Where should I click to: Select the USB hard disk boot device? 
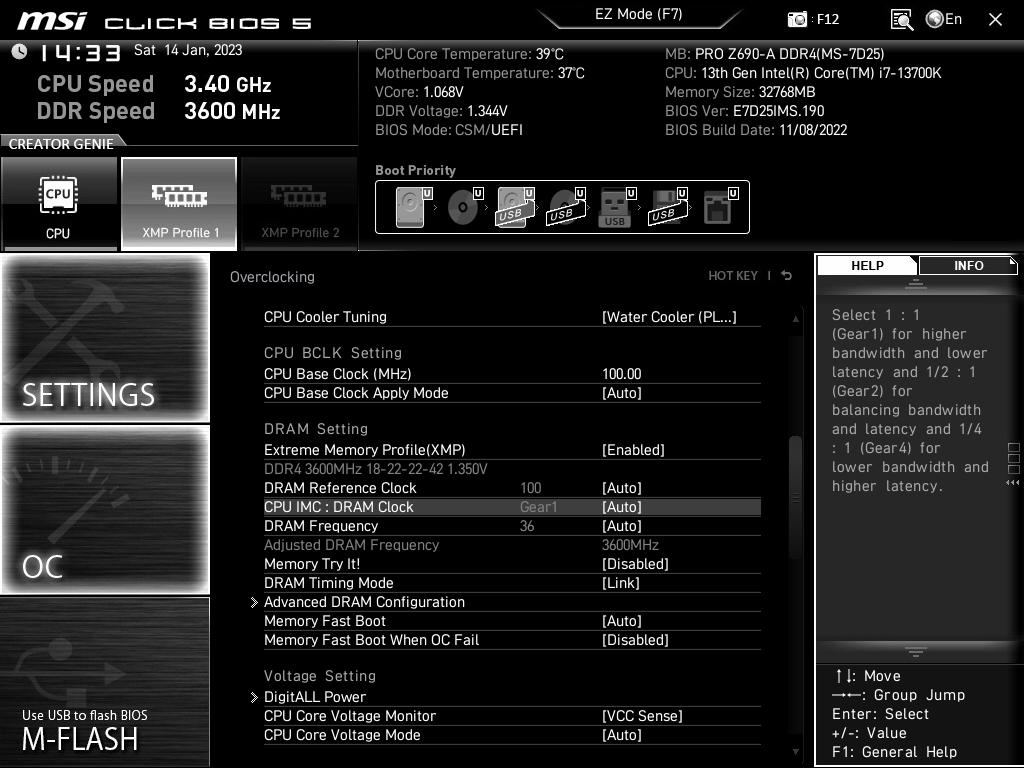point(515,207)
